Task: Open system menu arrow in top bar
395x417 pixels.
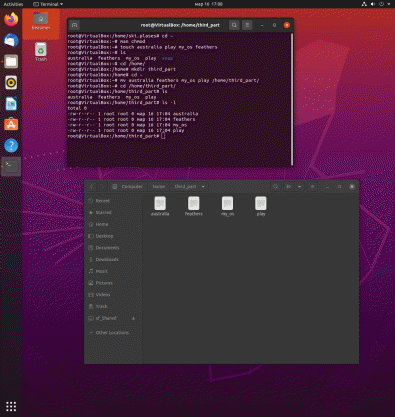Action: tap(389, 4)
